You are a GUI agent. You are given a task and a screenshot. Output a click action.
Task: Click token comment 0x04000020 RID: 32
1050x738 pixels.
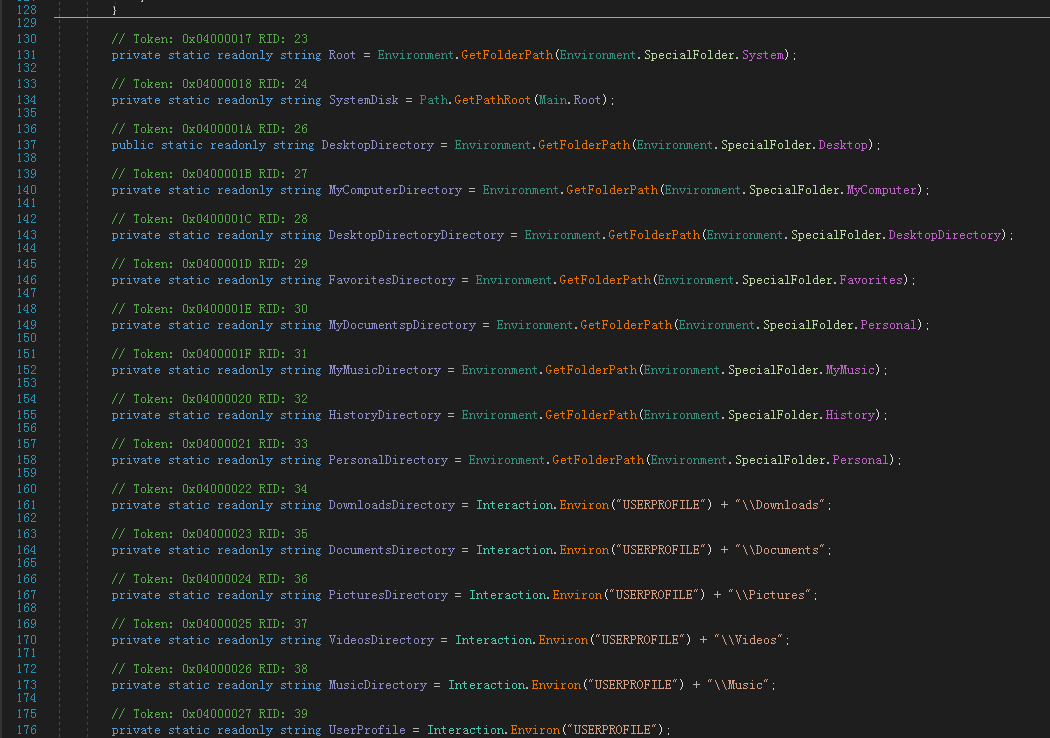(x=210, y=398)
